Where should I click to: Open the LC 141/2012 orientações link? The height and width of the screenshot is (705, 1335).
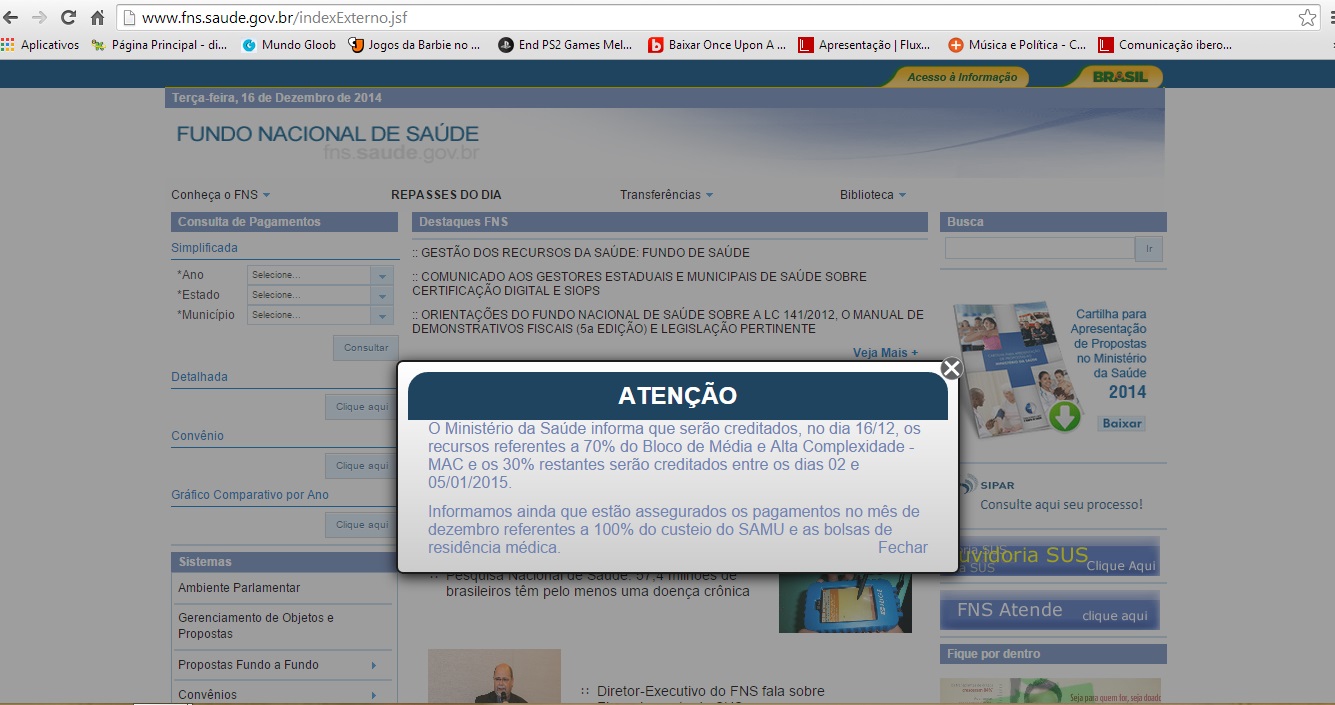(x=668, y=322)
